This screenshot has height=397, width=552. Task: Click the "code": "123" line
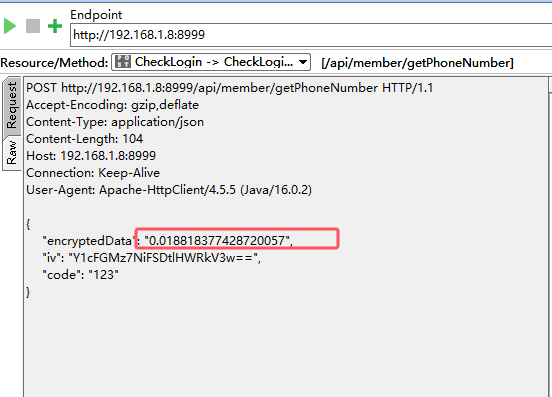(80, 275)
